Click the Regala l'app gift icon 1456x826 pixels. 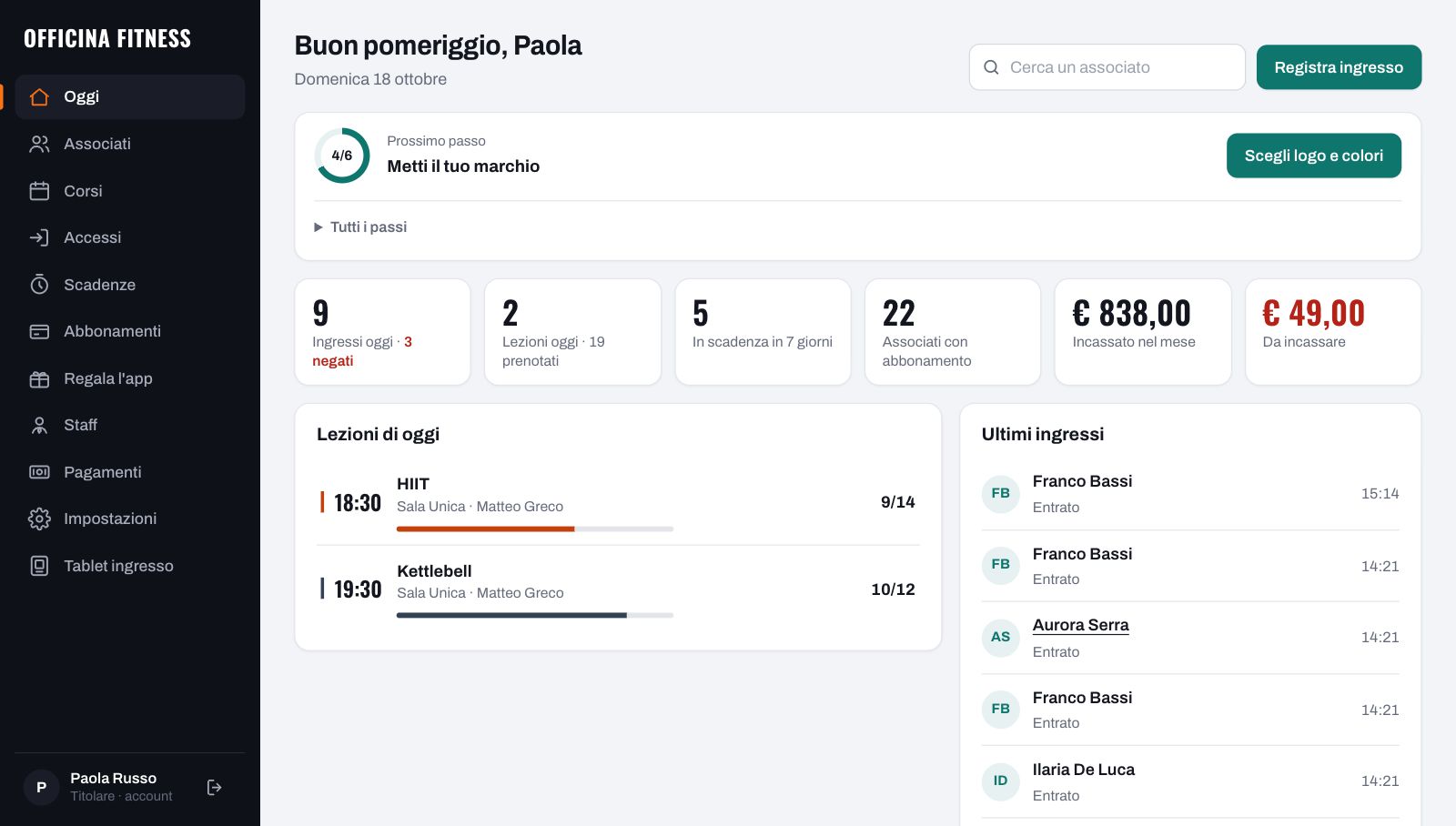pos(39,378)
